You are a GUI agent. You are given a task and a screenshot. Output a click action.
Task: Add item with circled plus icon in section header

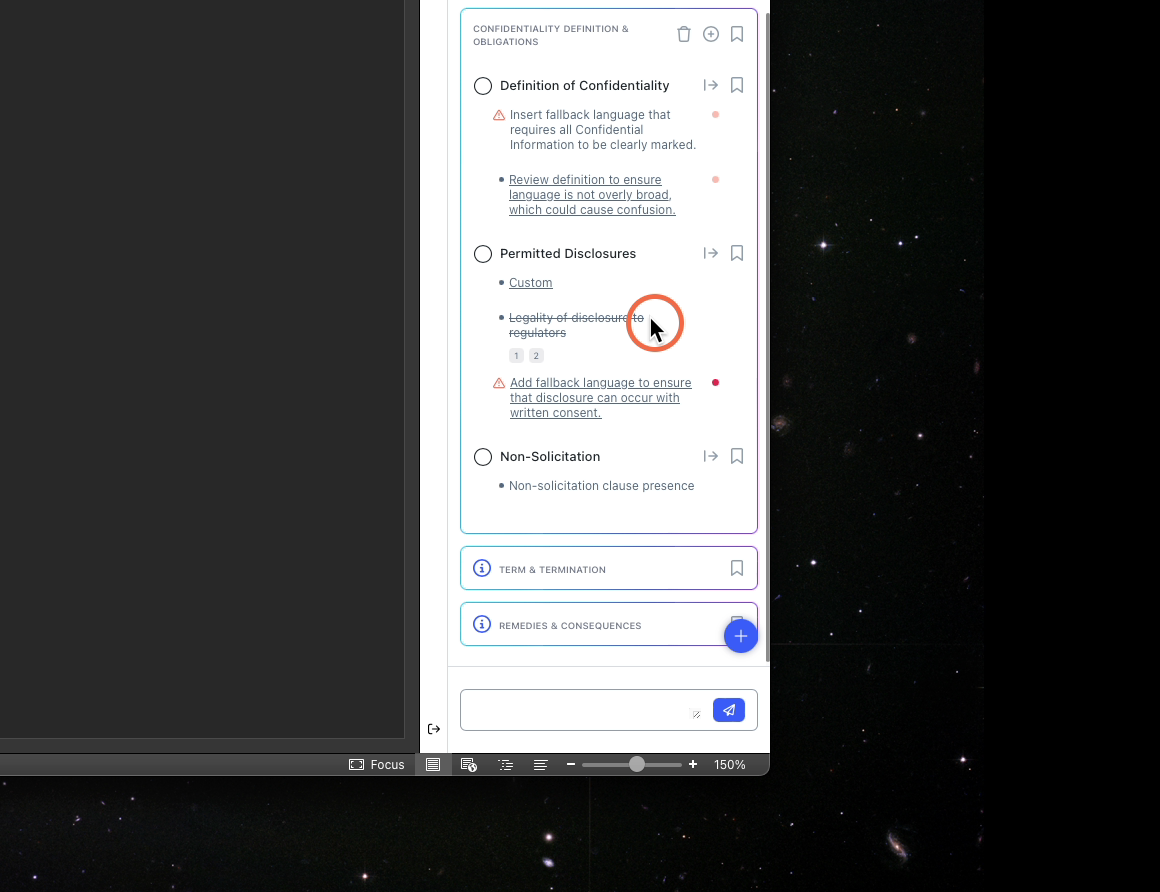(x=710, y=34)
